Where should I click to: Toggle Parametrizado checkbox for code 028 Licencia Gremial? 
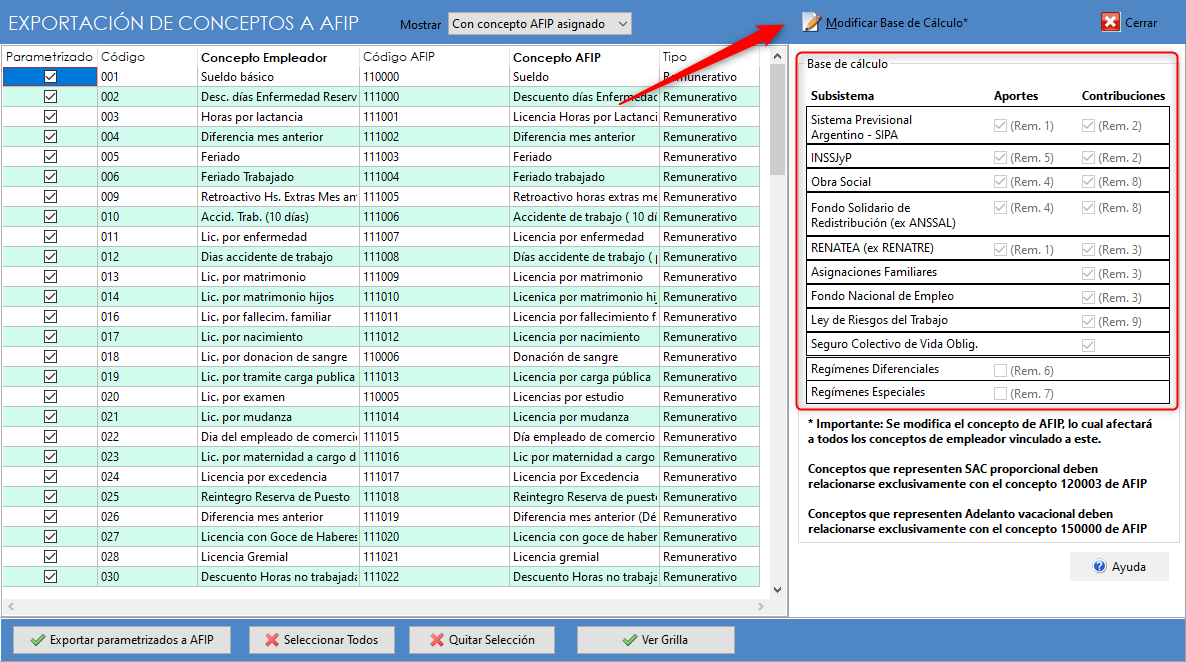(x=51, y=557)
